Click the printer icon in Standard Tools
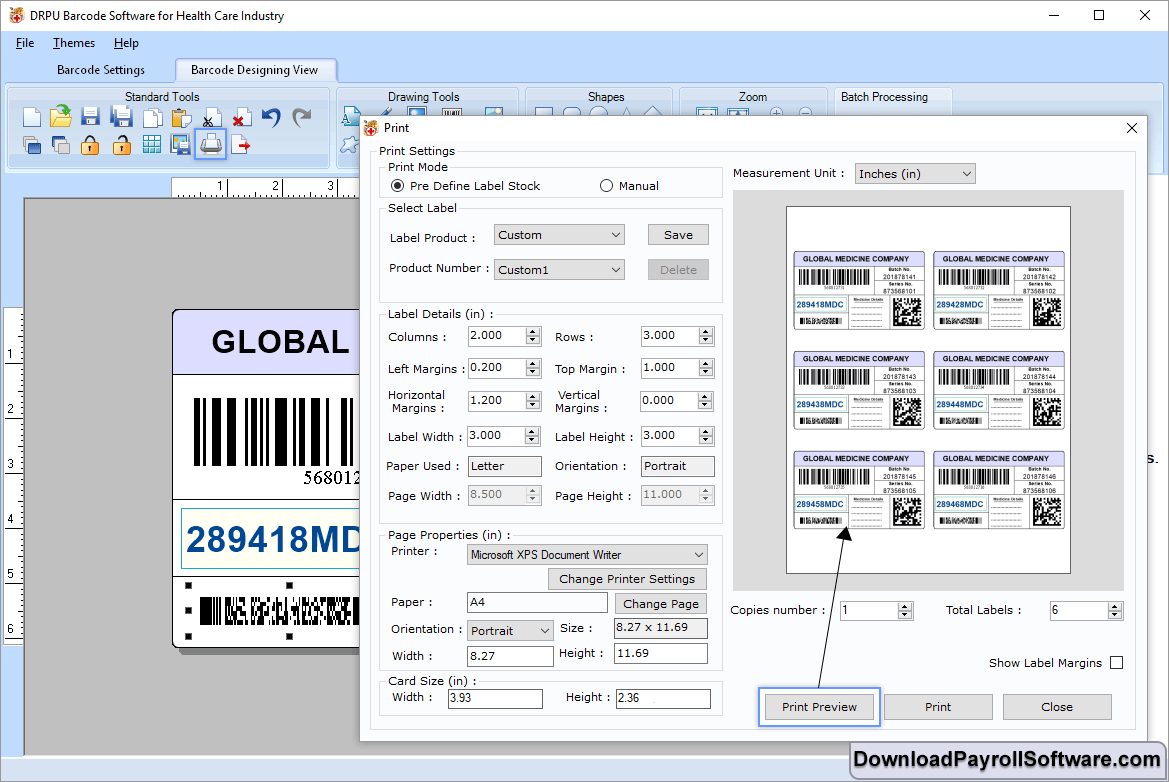Screen dimensions: 1169x782 [x=210, y=144]
